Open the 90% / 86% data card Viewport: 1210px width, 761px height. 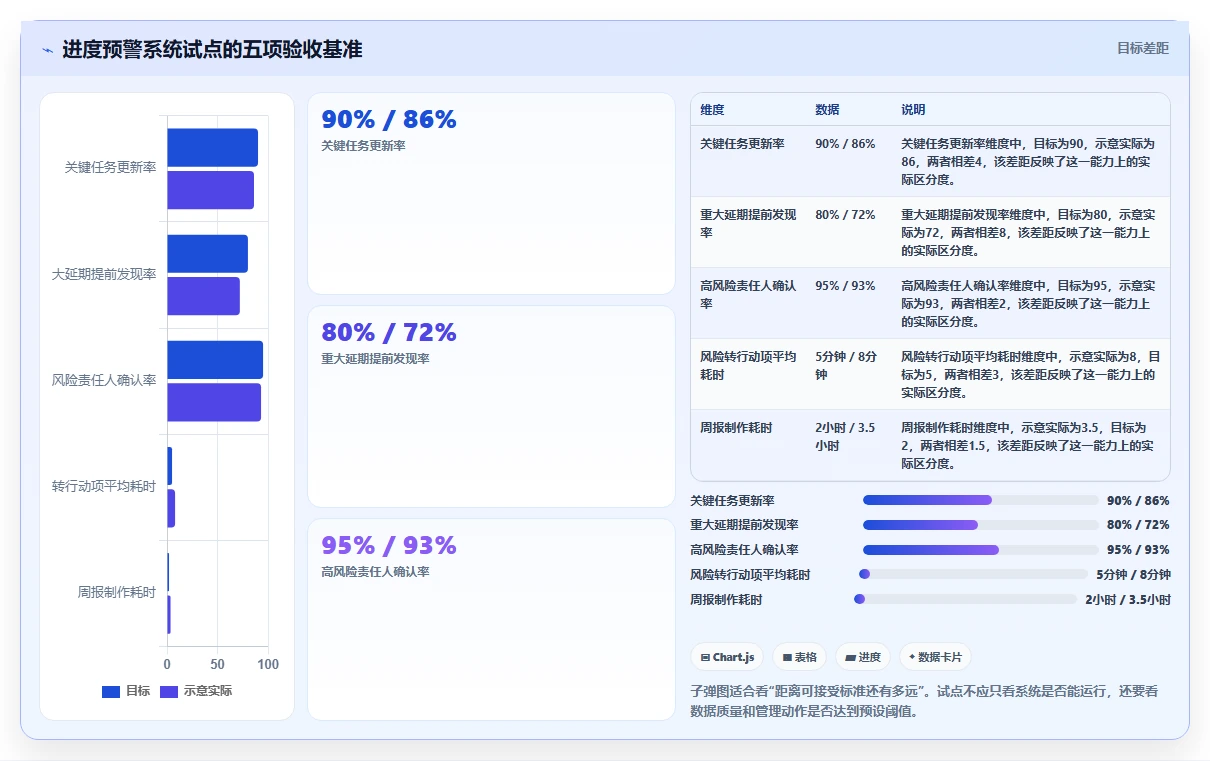(491, 193)
